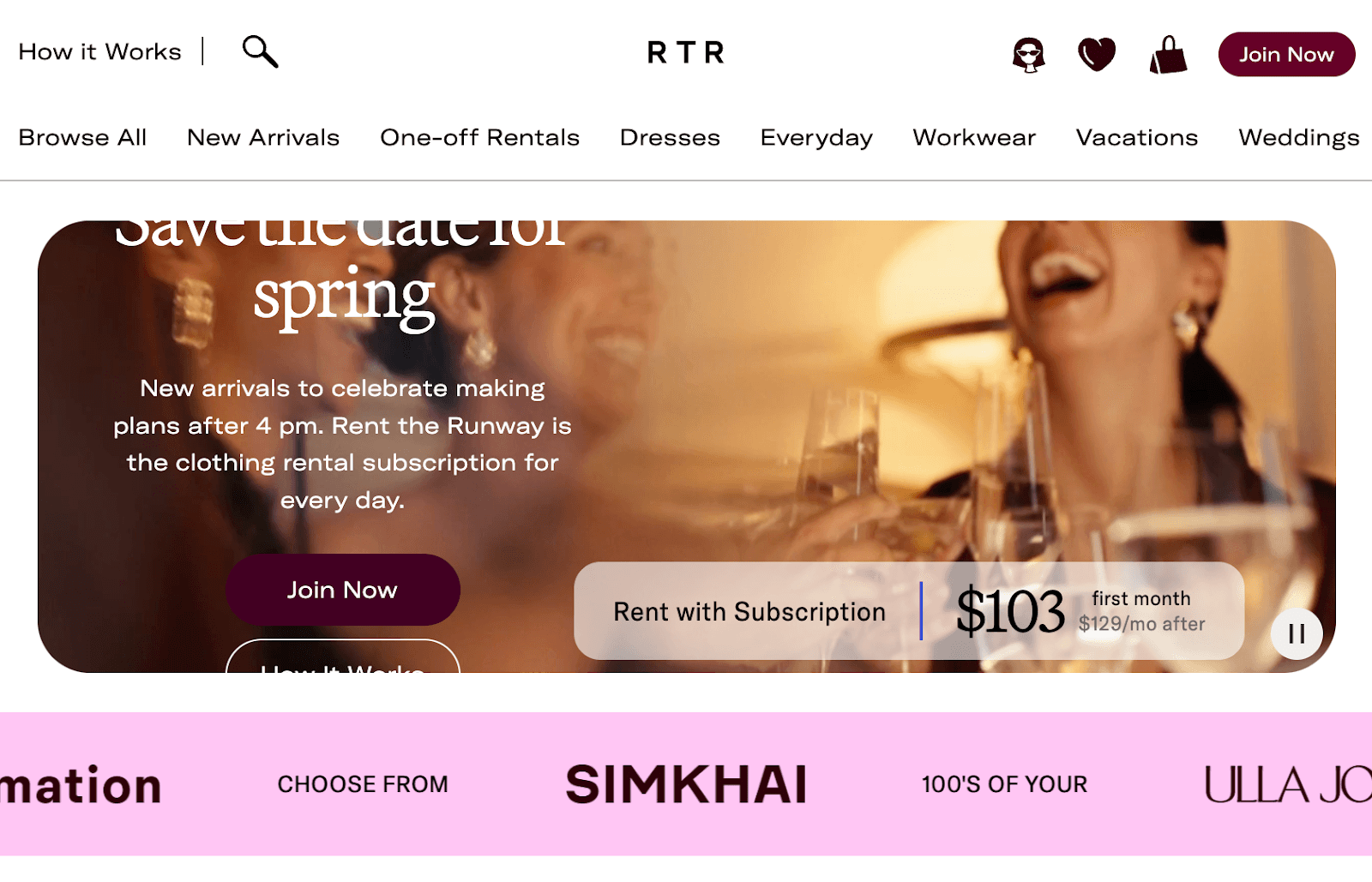Click the SIMKHAI brand logo
This screenshot has width=1372, height=882.
point(686,784)
